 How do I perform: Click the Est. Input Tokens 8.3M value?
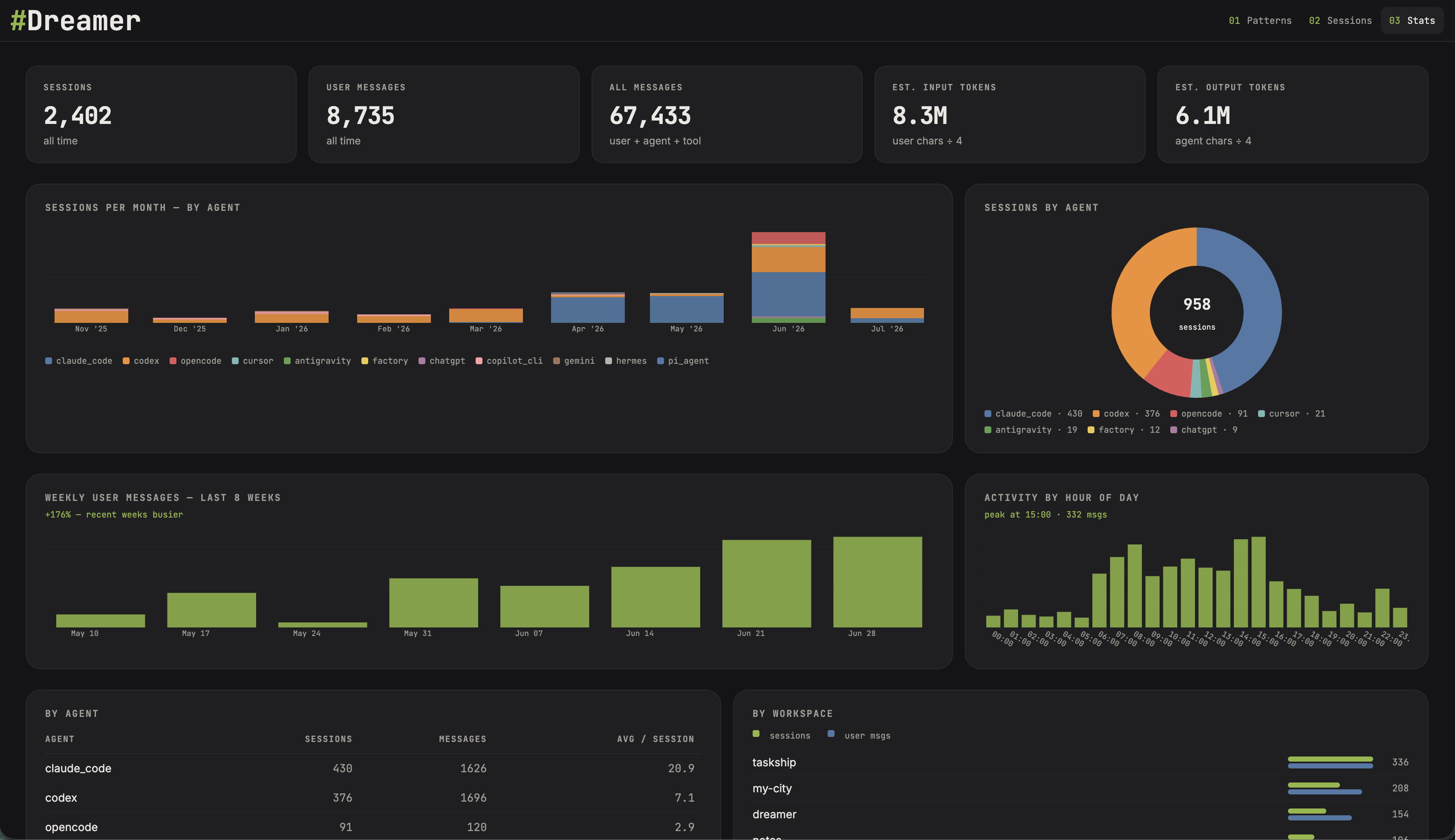(920, 115)
